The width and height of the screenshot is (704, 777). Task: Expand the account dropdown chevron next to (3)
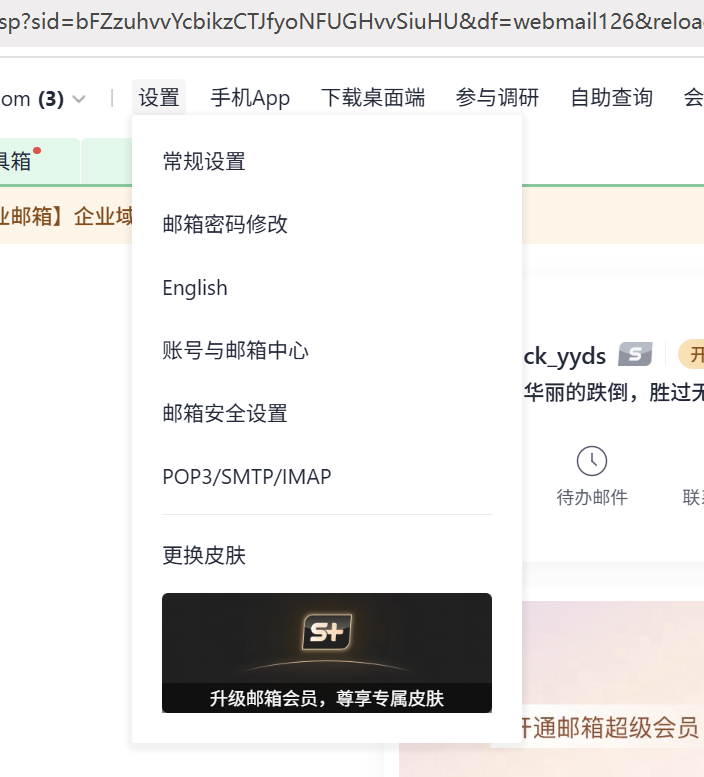[x=79, y=99]
